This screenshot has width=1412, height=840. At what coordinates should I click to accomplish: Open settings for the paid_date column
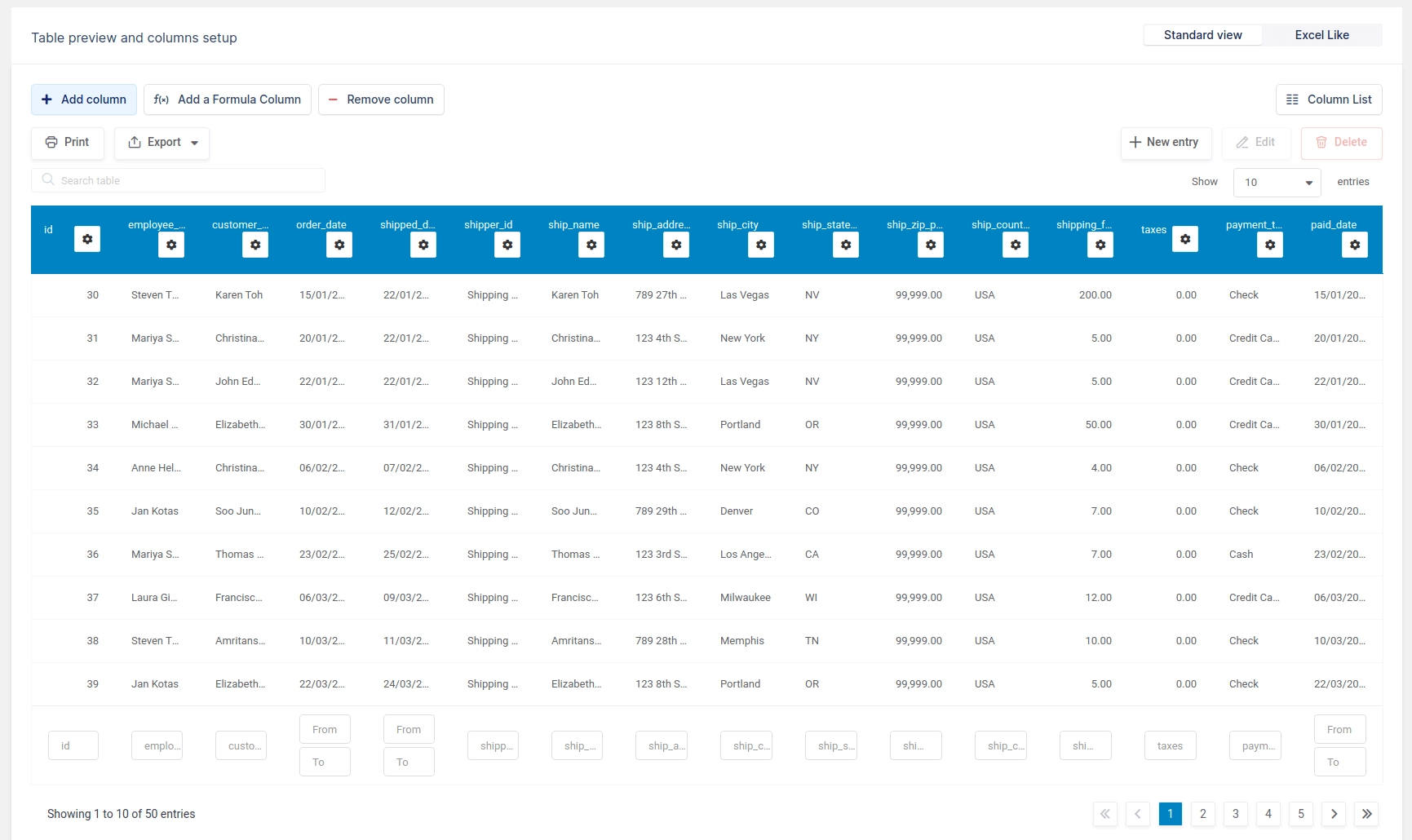pos(1356,245)
